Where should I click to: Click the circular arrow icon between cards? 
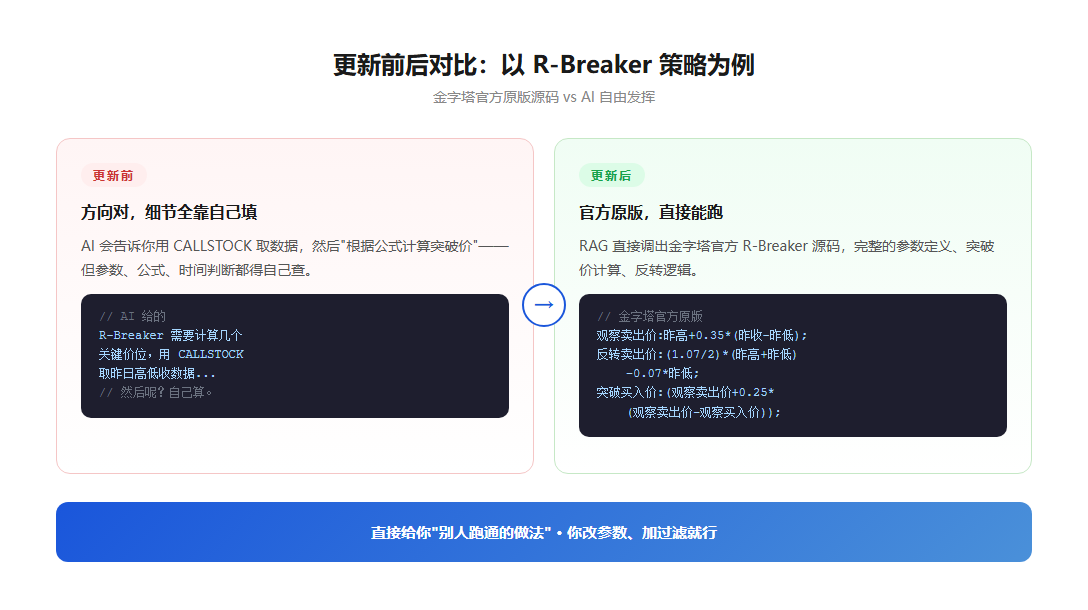point(543,305)
